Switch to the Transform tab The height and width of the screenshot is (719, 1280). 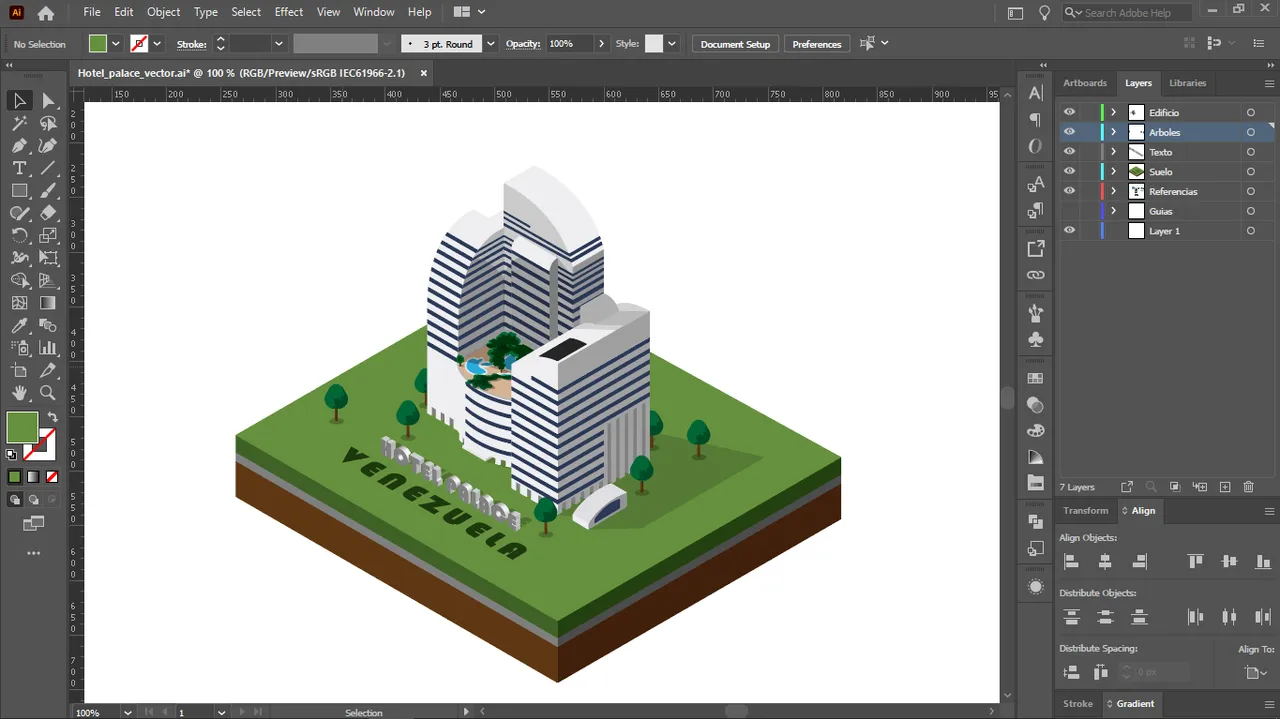point(1085,510)
